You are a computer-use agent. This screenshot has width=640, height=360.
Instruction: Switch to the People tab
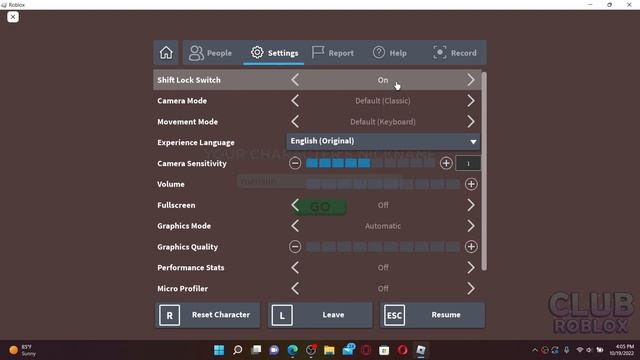tap(211, 53)
